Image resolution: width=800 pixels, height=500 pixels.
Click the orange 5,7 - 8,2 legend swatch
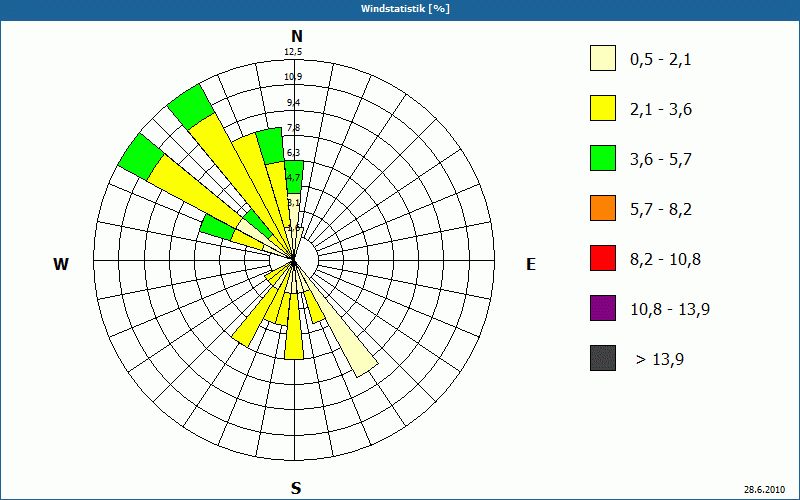tap(603, 208)
